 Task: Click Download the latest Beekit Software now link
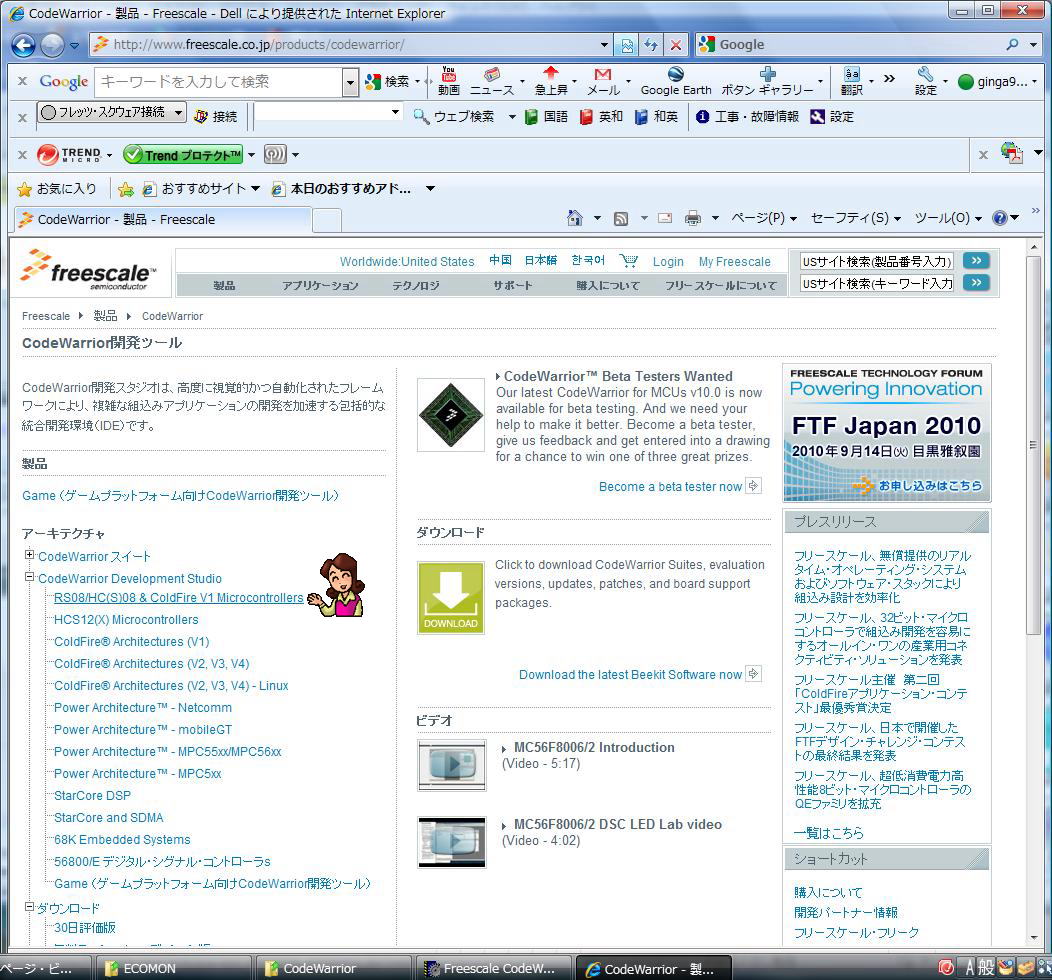pos(630,675)
